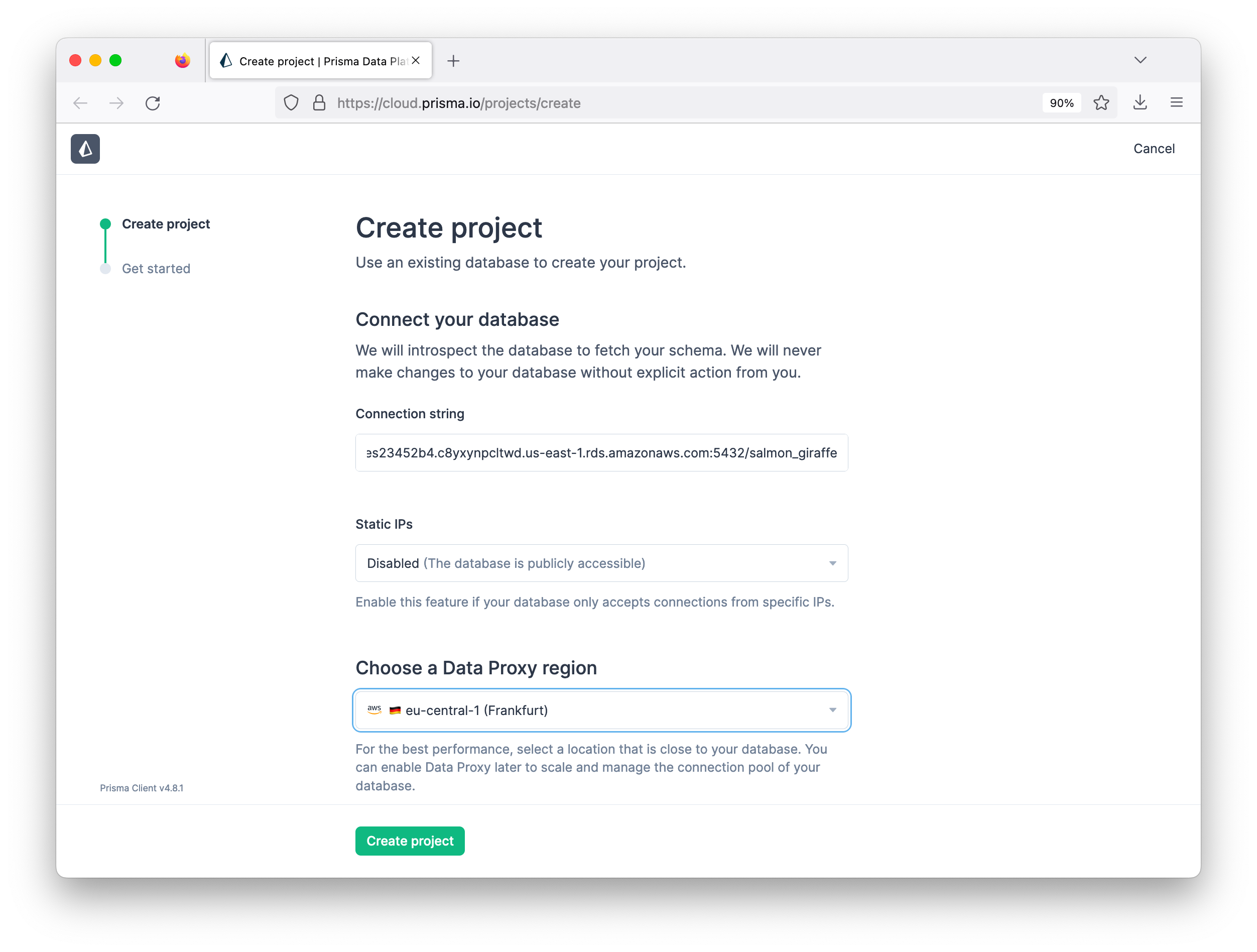Reload the current page
1257x952 pixels.
point(152,103)
